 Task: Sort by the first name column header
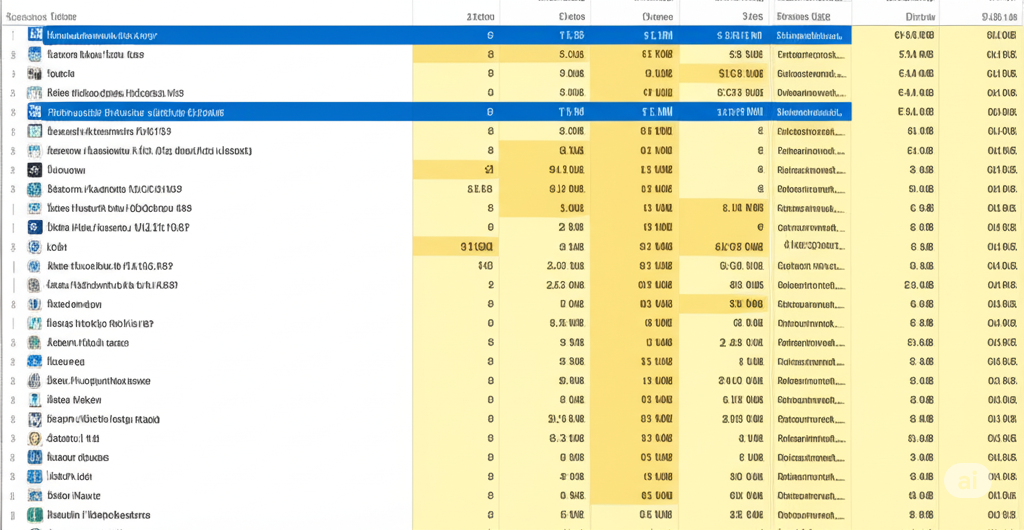click(x=39, y=17)
